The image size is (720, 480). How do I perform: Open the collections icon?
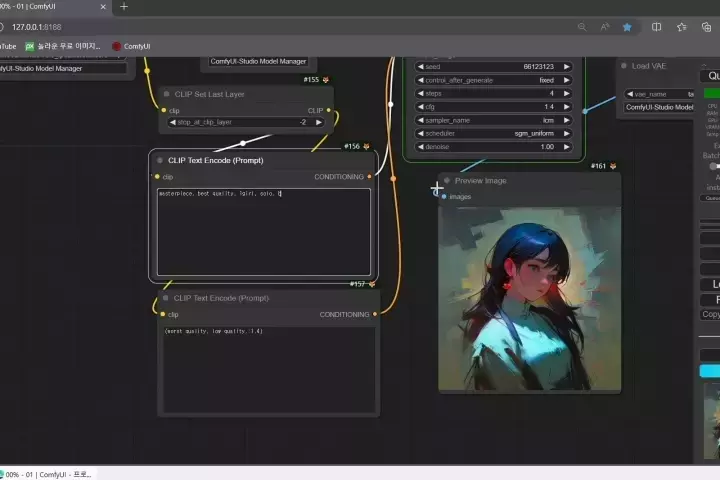coord(706,27)
